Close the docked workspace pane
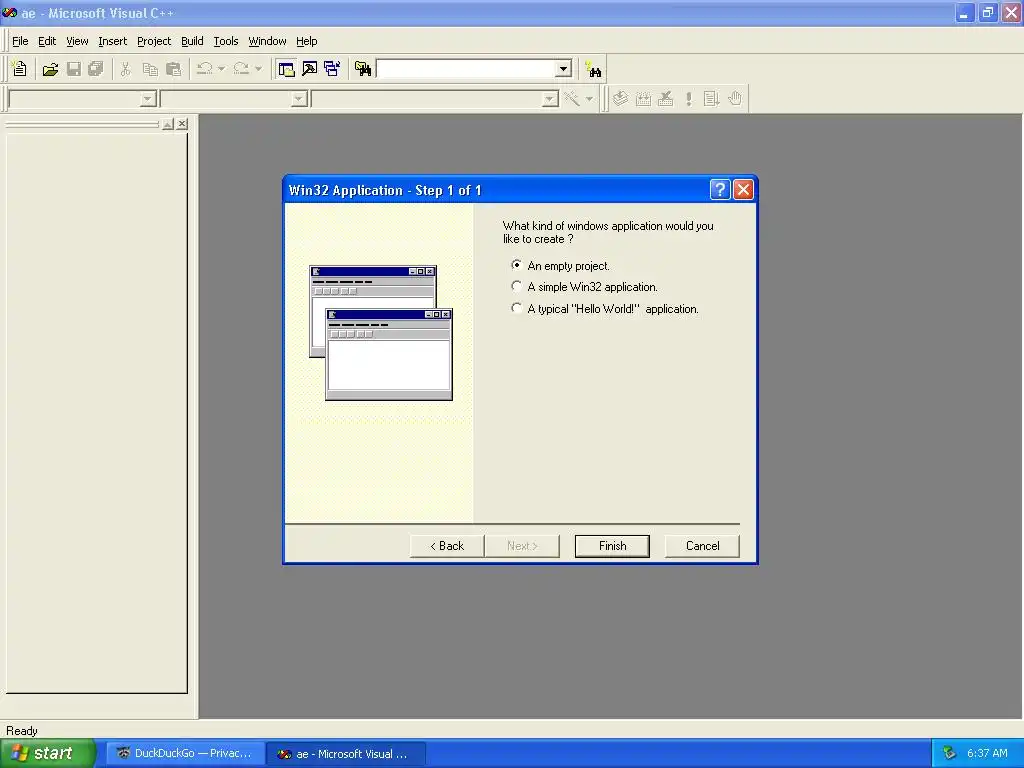This screenshot has height=768, width=1024. 182,123
